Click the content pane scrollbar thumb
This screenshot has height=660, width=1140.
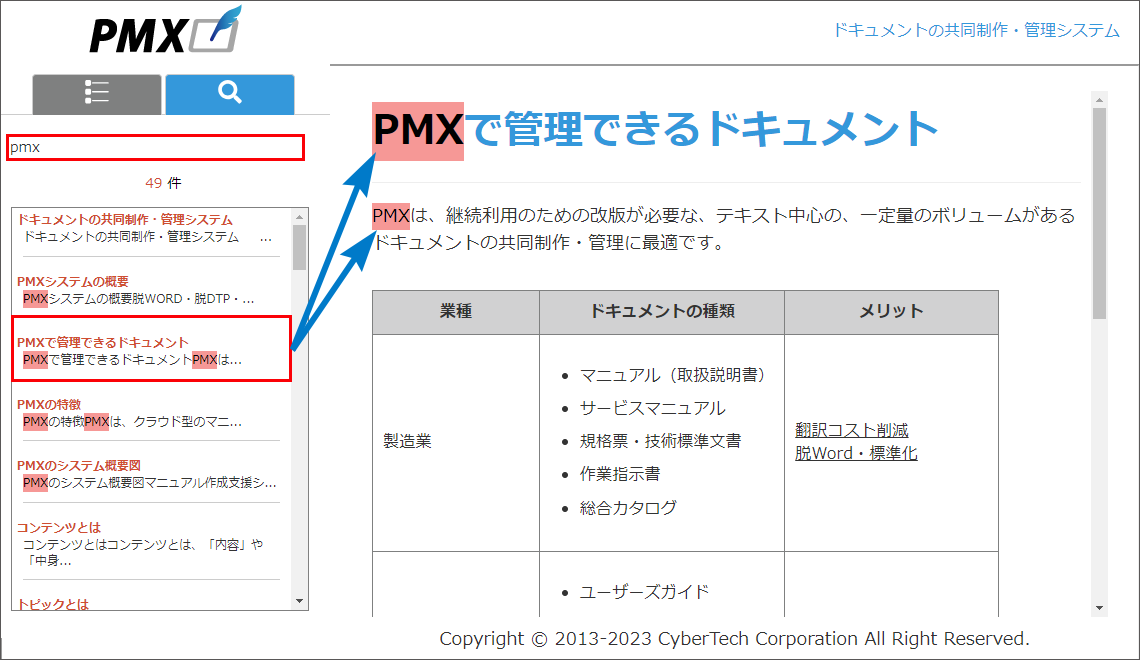click(1099, 214)
